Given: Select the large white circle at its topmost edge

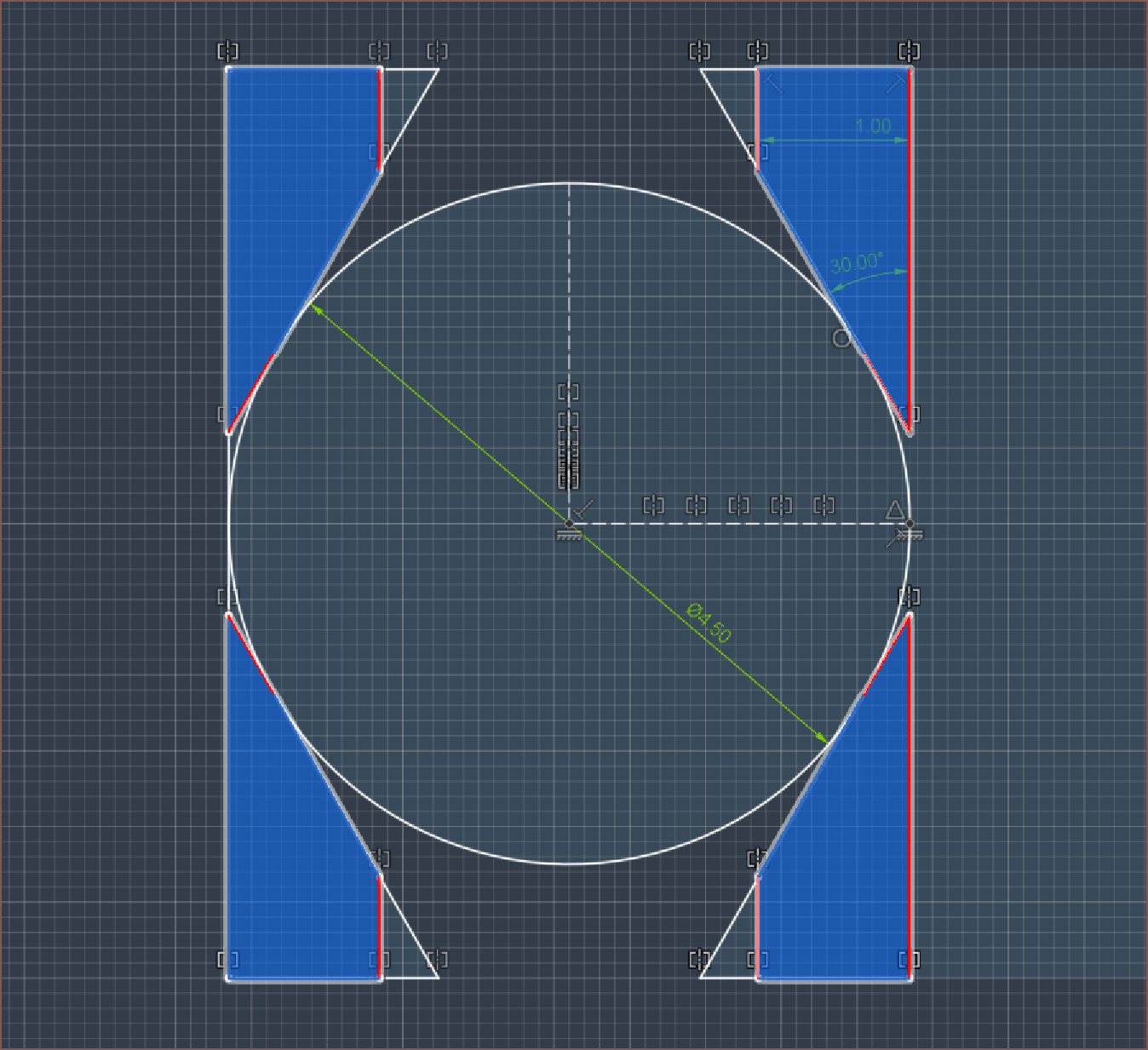Looking at the screenshot, I should [569, 183].
